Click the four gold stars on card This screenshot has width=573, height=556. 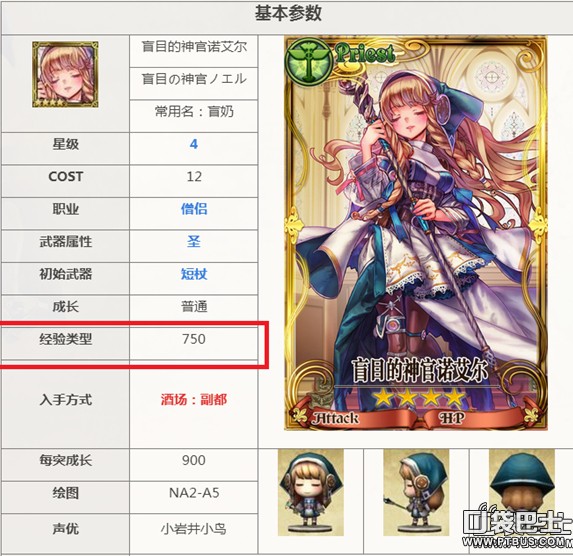(x=419, y=397)
